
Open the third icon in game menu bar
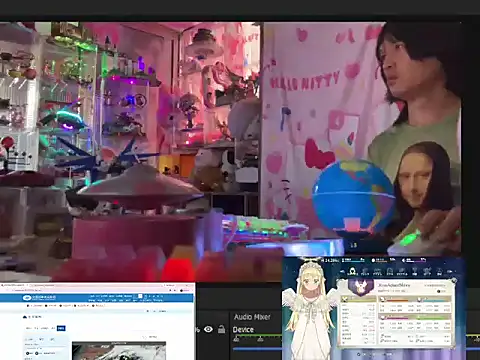pyautogui.click(x=377, y=272)
